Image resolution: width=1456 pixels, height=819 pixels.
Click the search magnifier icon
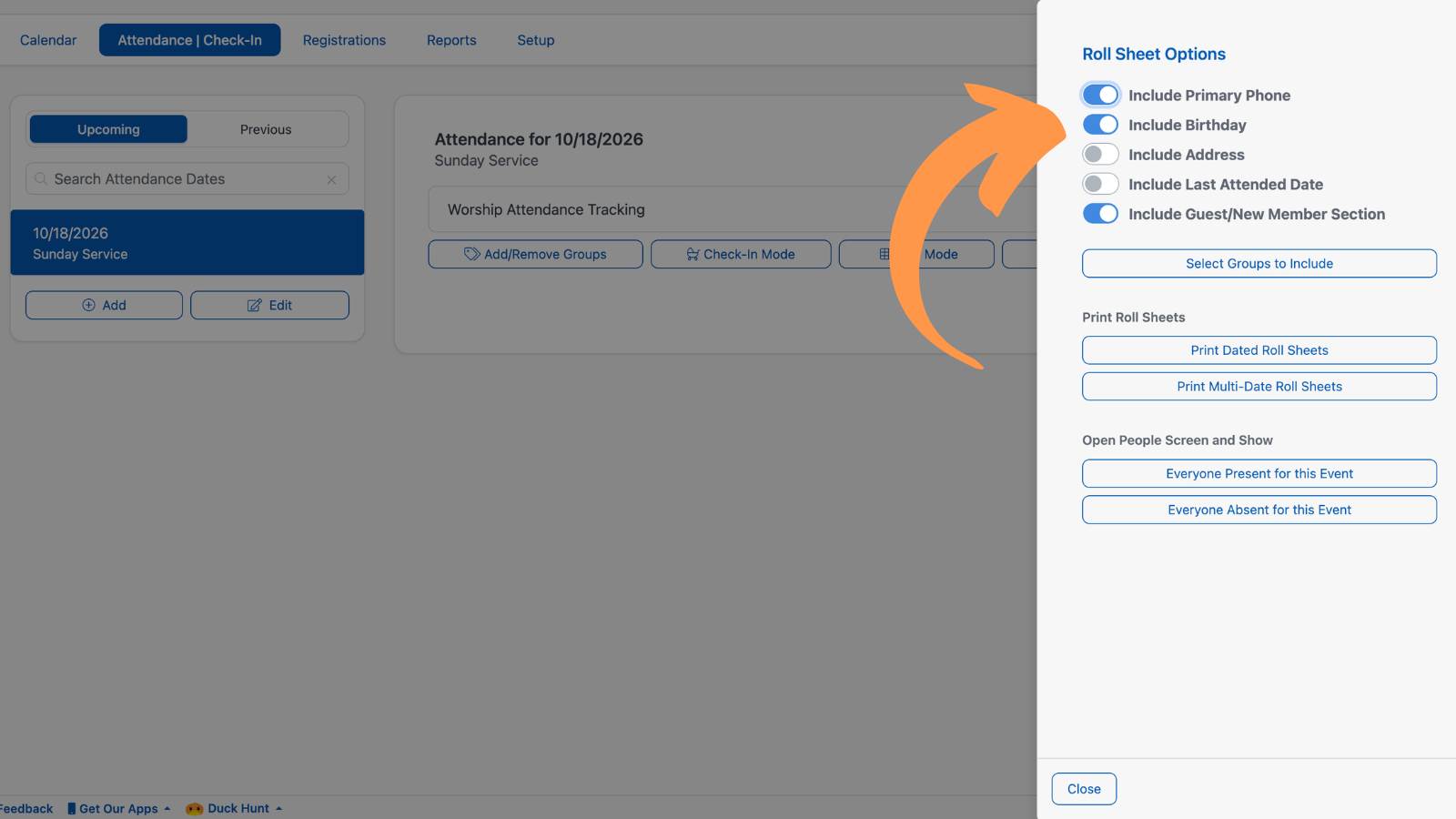41,179
